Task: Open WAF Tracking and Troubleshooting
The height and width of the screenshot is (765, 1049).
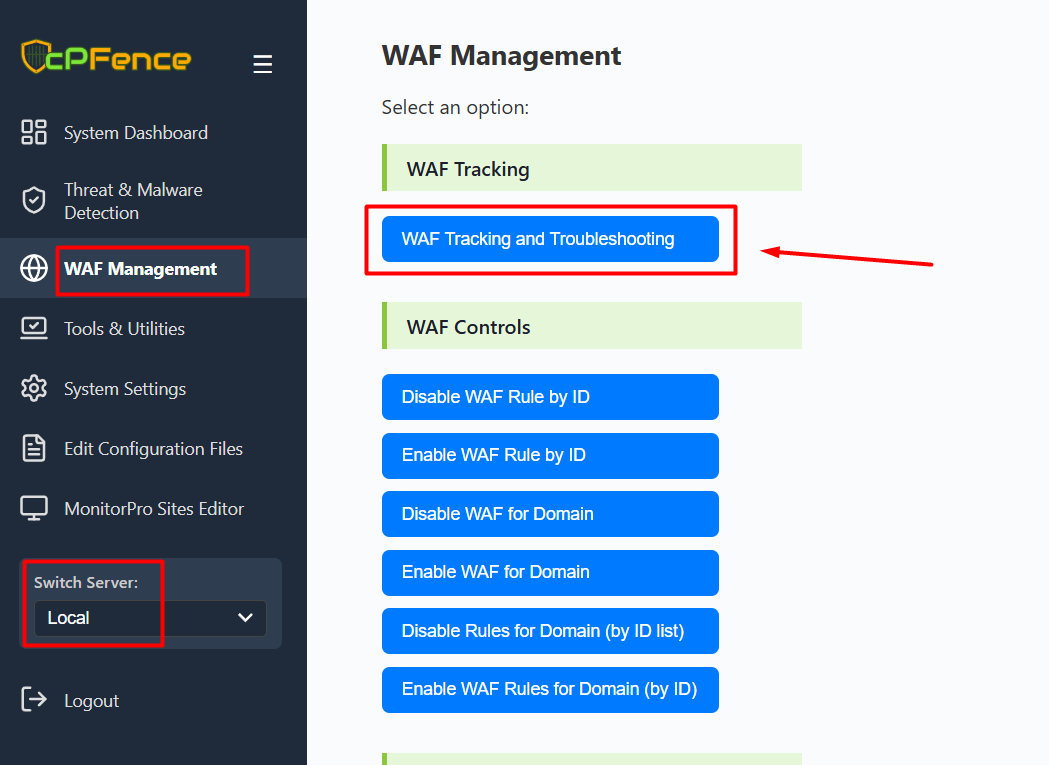Action: [550, 239]
